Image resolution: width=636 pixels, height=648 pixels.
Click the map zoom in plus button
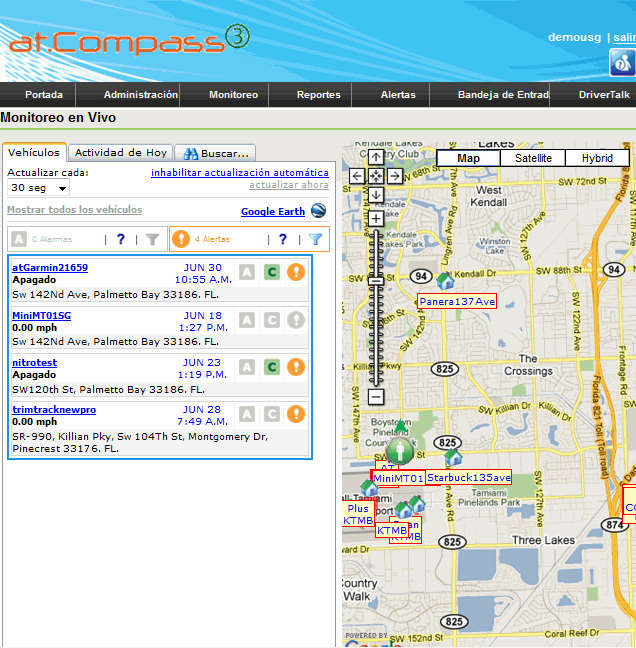(x=375, y=218)
